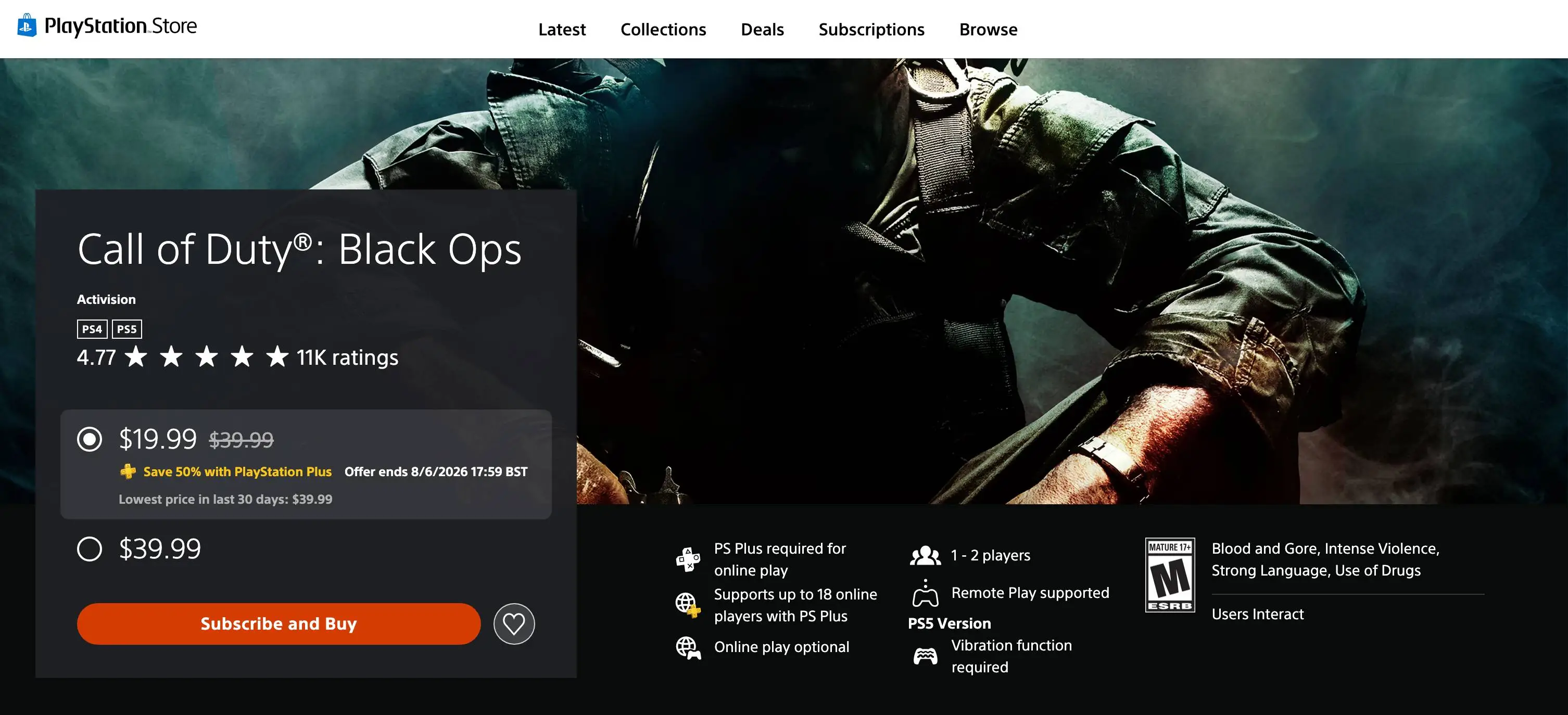The height and width of the screenshot is (715, 1568).
Task: Open the Latest menu
Action: click(x=562, y=29)
